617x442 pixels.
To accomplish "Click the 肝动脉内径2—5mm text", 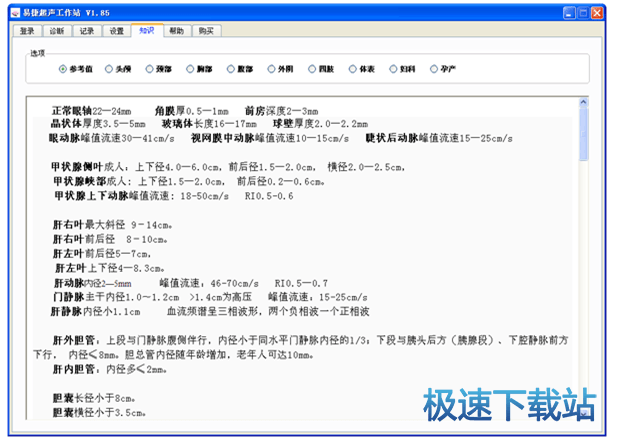I will (92, 283).
